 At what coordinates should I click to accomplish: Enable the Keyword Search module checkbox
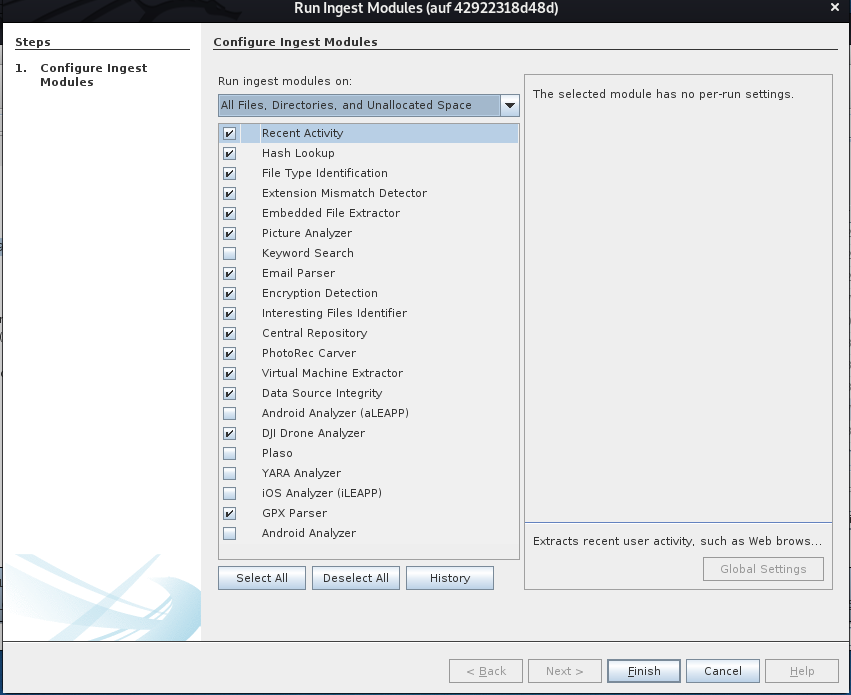coord(230,253)
